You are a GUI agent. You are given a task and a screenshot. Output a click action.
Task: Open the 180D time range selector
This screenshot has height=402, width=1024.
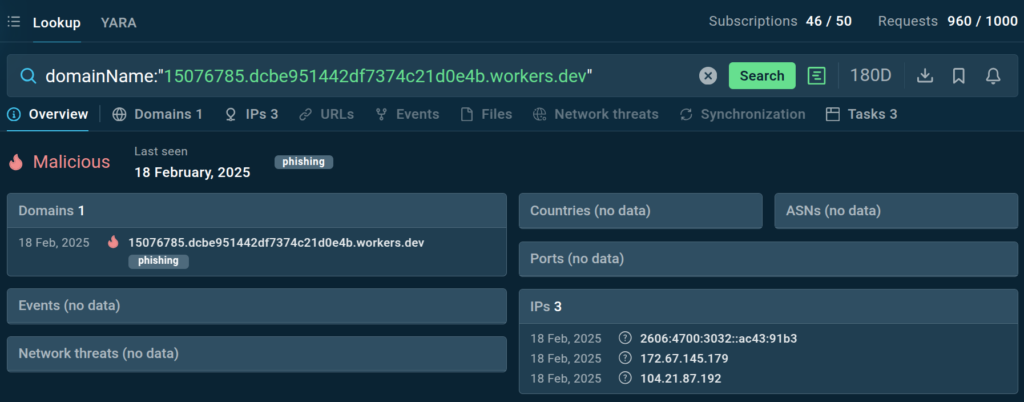click(870, 76)
